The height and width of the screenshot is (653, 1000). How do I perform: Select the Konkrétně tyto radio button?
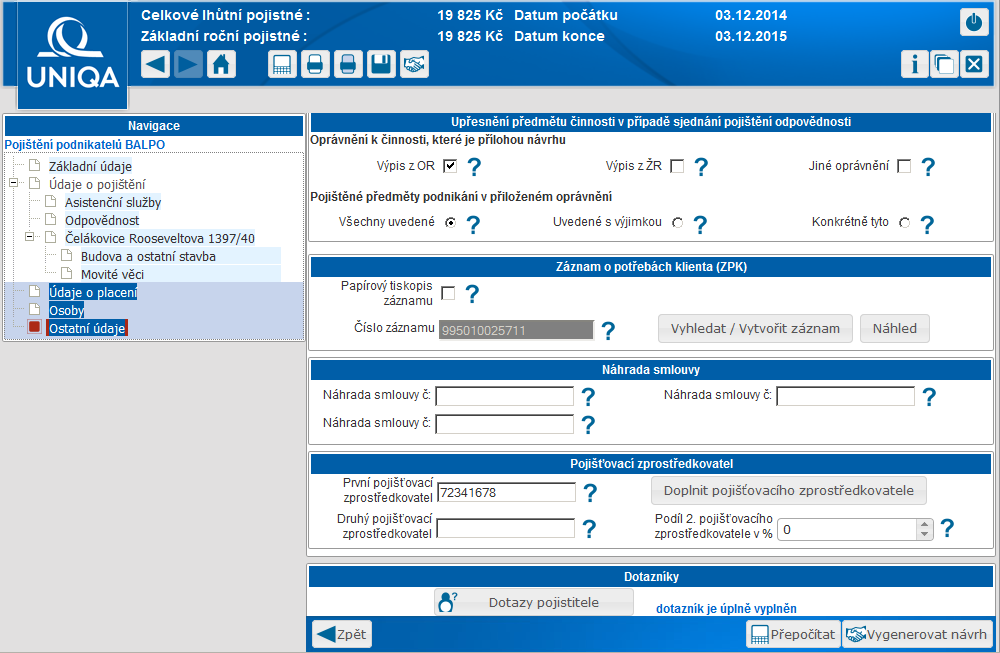[904, 223]
